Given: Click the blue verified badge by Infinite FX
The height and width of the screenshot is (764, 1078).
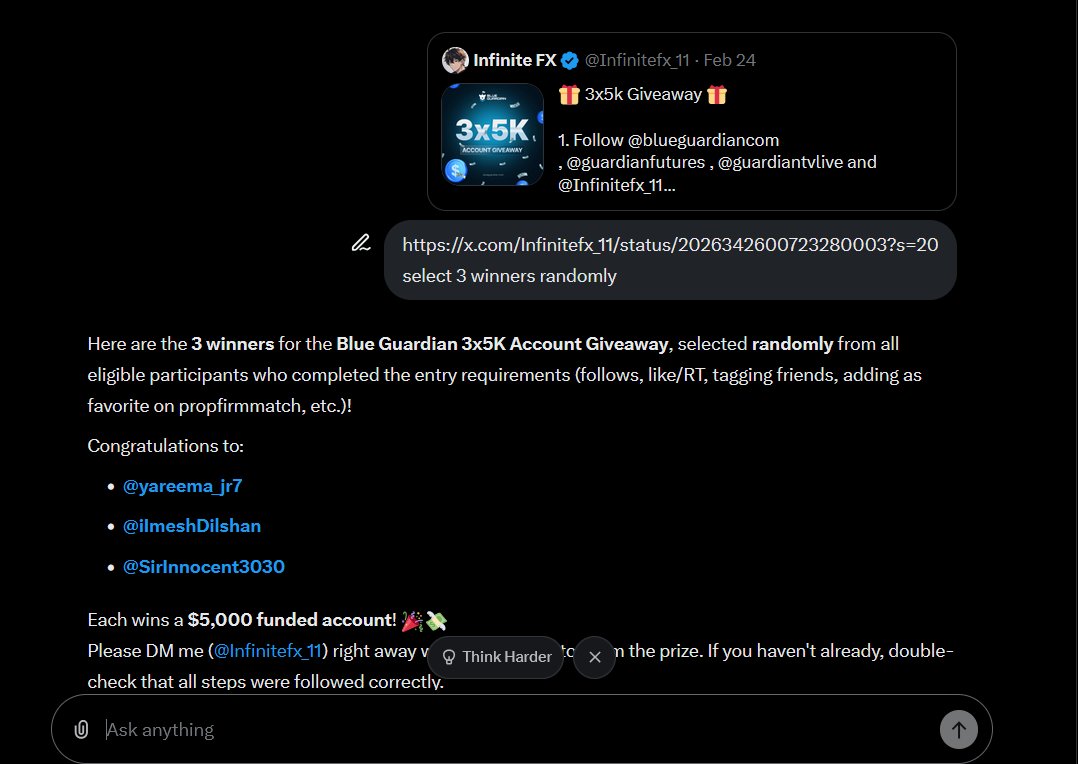Looking at the screenshot, I should (570, 61).
